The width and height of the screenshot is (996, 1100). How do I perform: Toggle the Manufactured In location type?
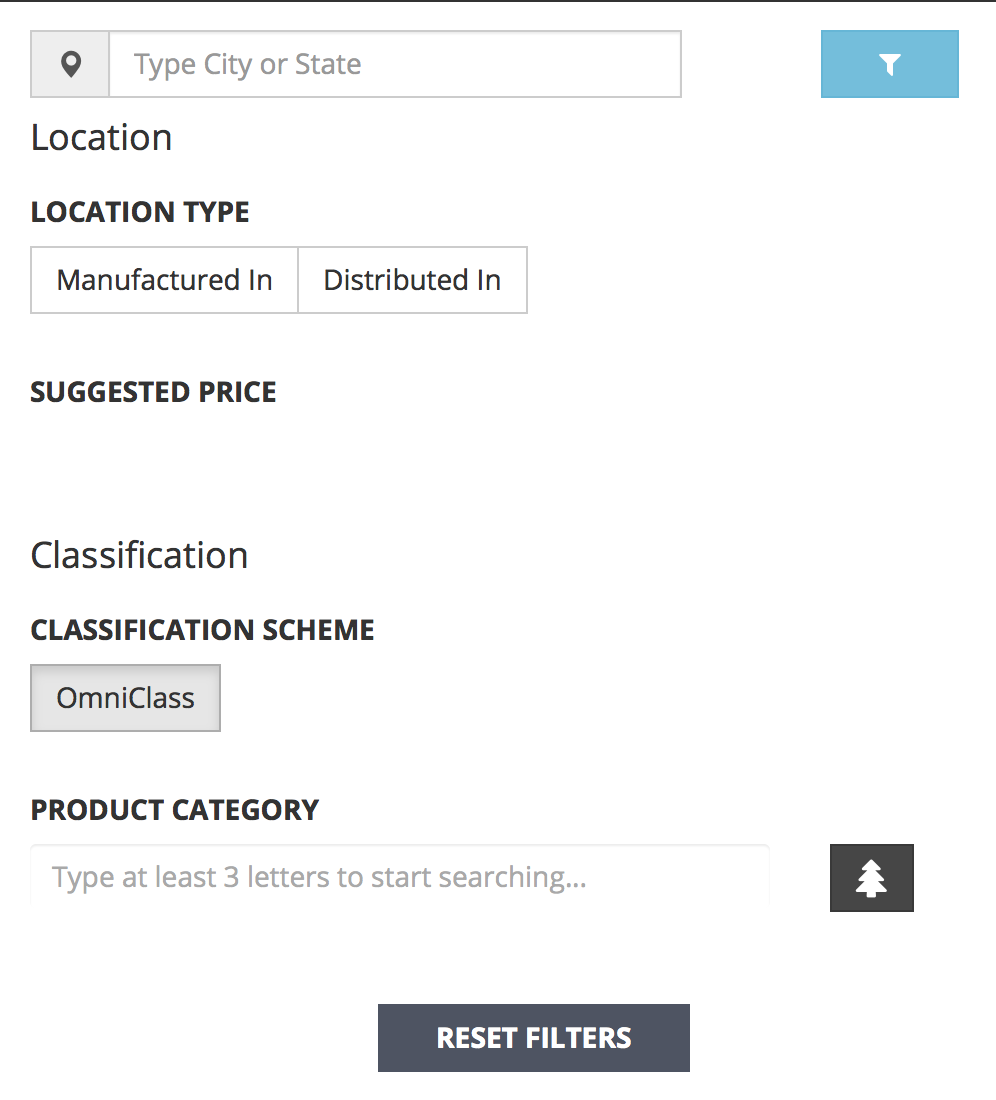coord(164,280)
